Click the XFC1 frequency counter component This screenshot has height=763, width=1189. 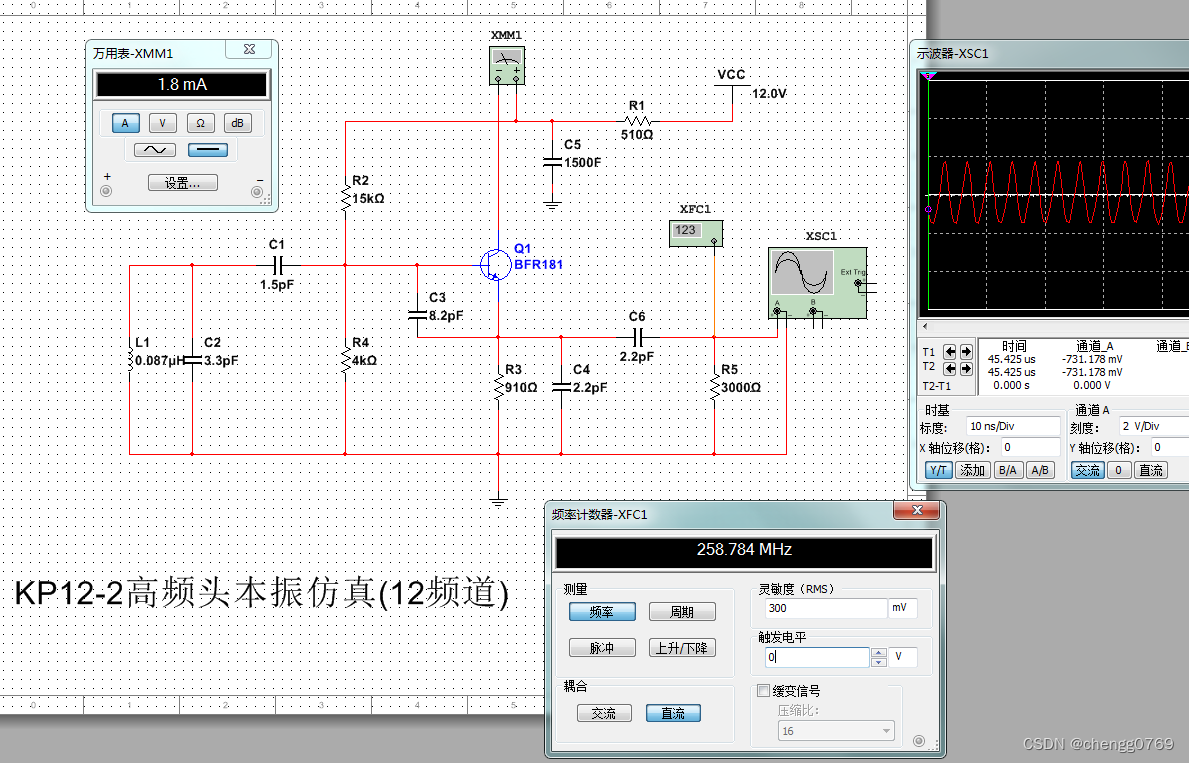[695, 233]
